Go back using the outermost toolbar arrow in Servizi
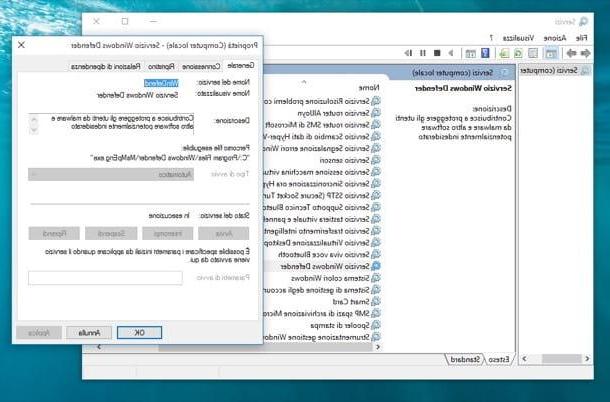This screenshot has height=402, width=610. tap(585, 53)
